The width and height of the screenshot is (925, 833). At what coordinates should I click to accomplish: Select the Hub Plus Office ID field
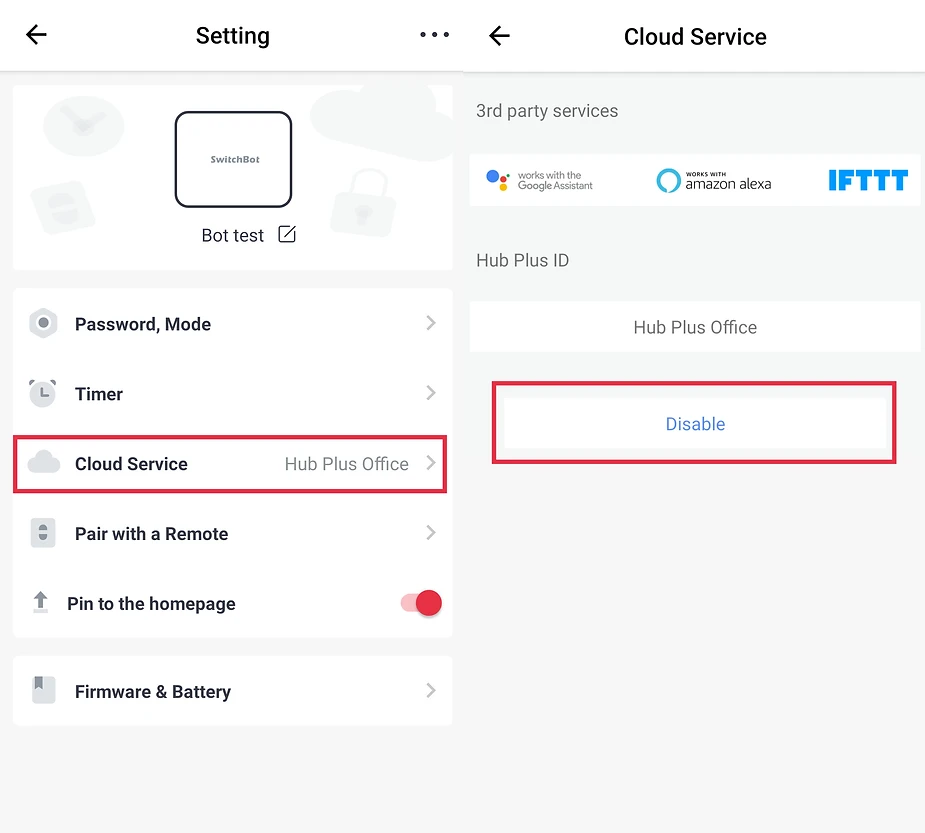[x=694, y=327]
